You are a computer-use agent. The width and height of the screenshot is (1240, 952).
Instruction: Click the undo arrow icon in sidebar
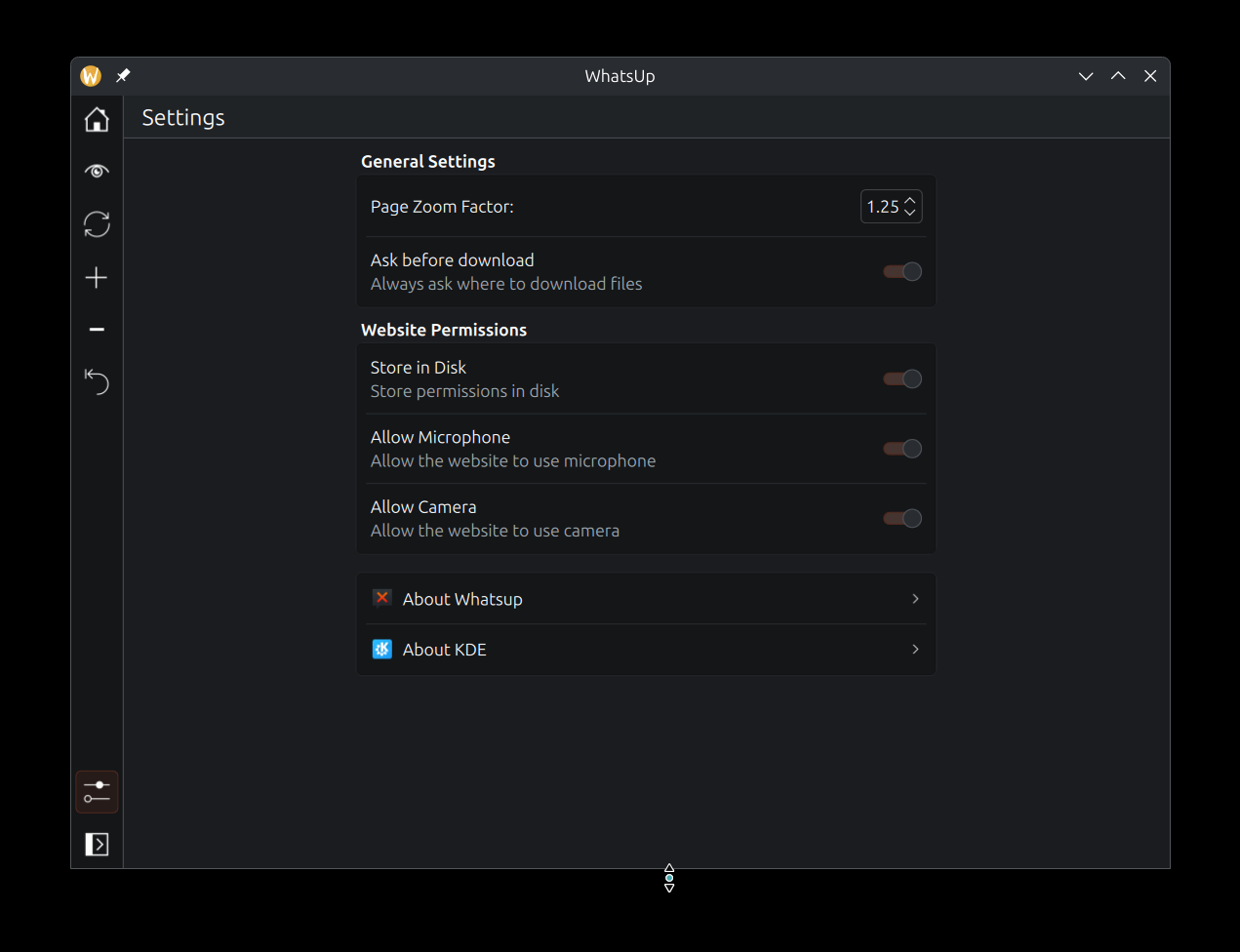pos(97,381)
